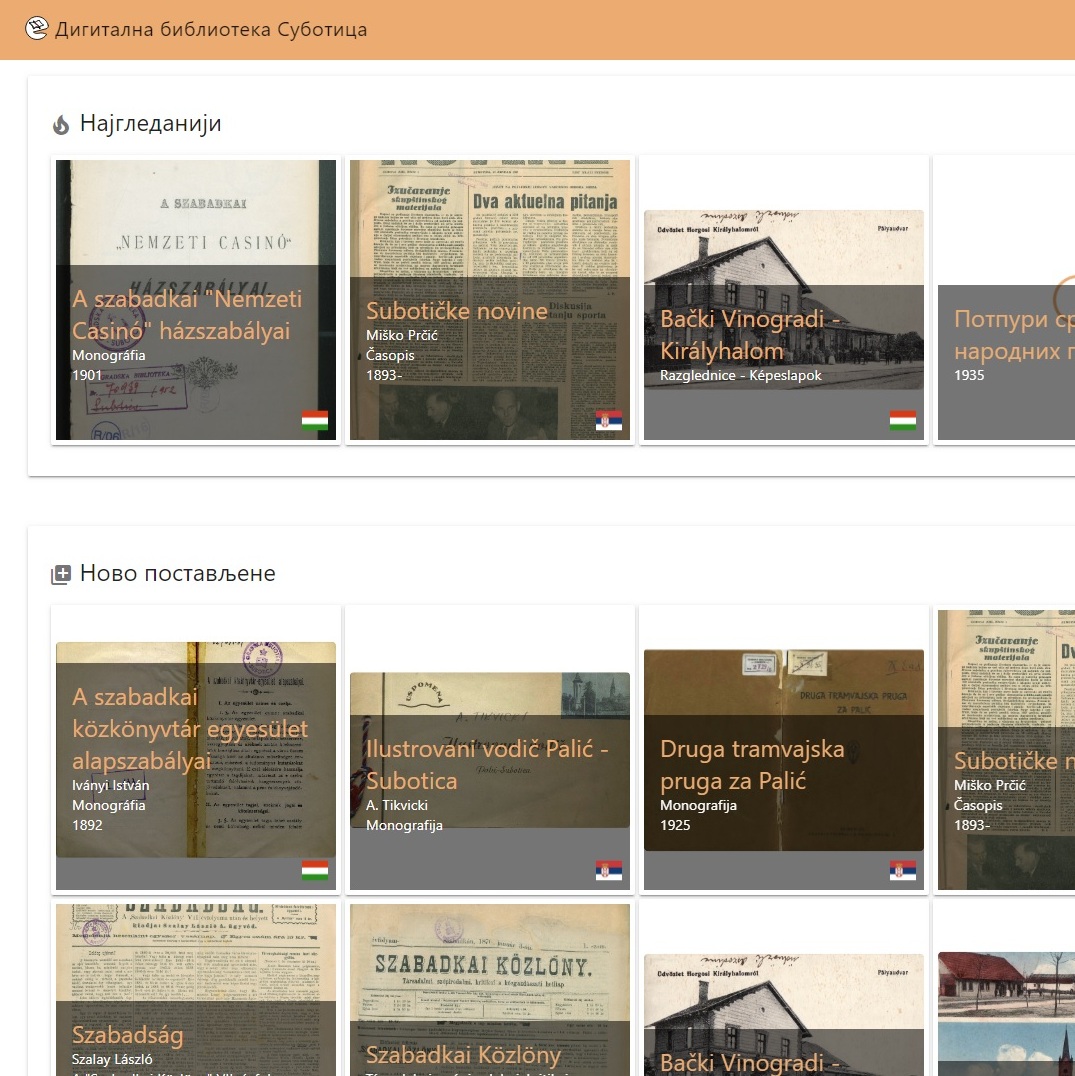
Task: Click "Monográfia" below Iványi István
Action: (109, 806)
